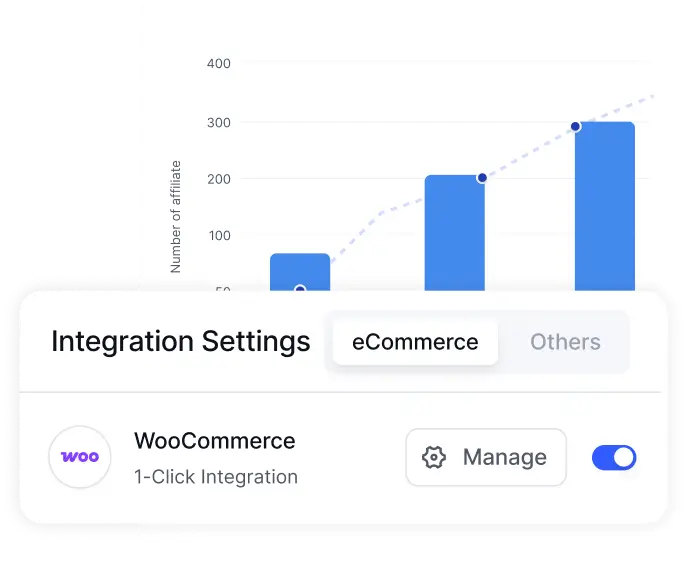
Task: Select the chart data point at 200
Action: 482,178
